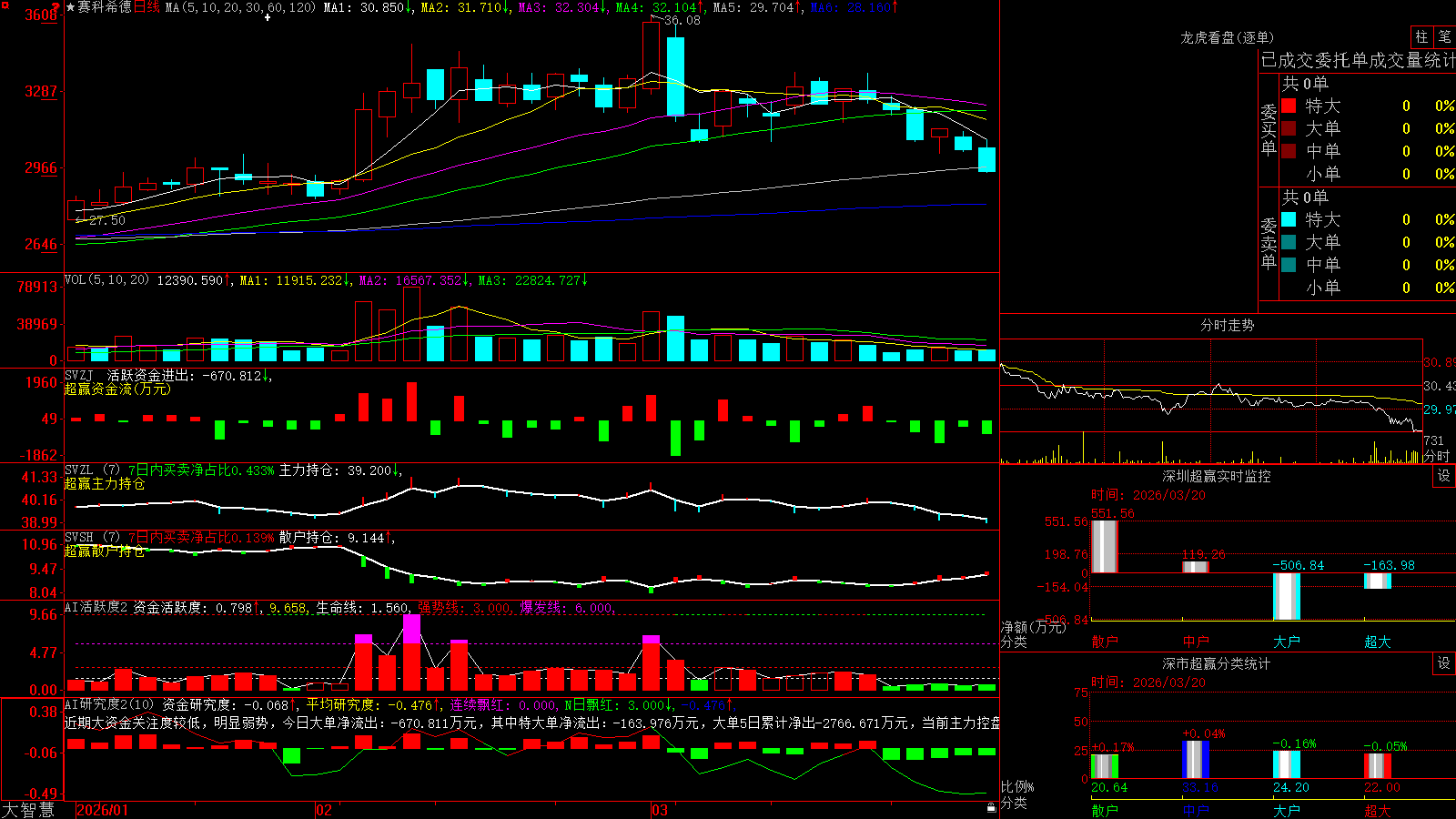Image resolution: width=1456 pixels, height=819 pixels.
Task: Click the lock icon at the timeline's end
Action: pos(992,807)
